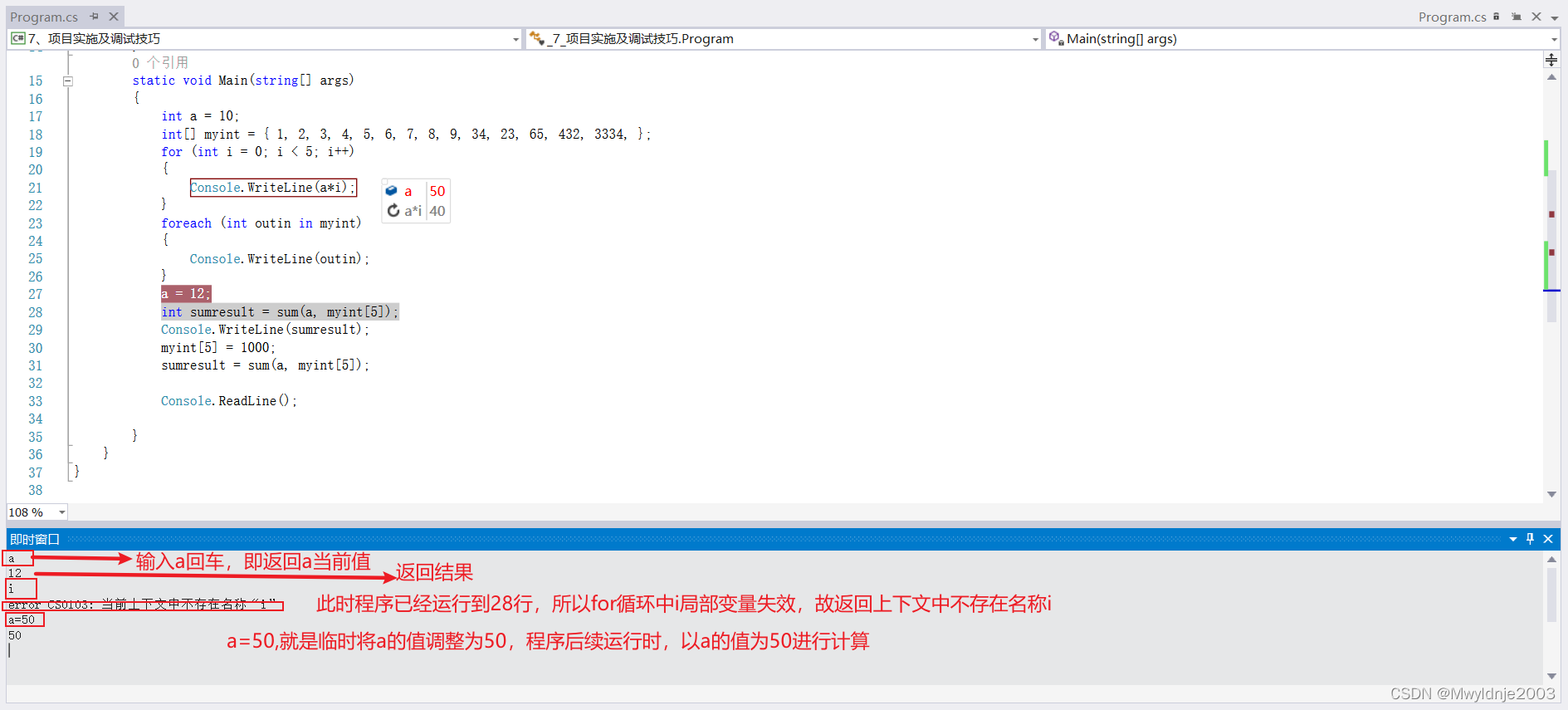Click code line Console.WriteLine(outin);

[280, 259]
